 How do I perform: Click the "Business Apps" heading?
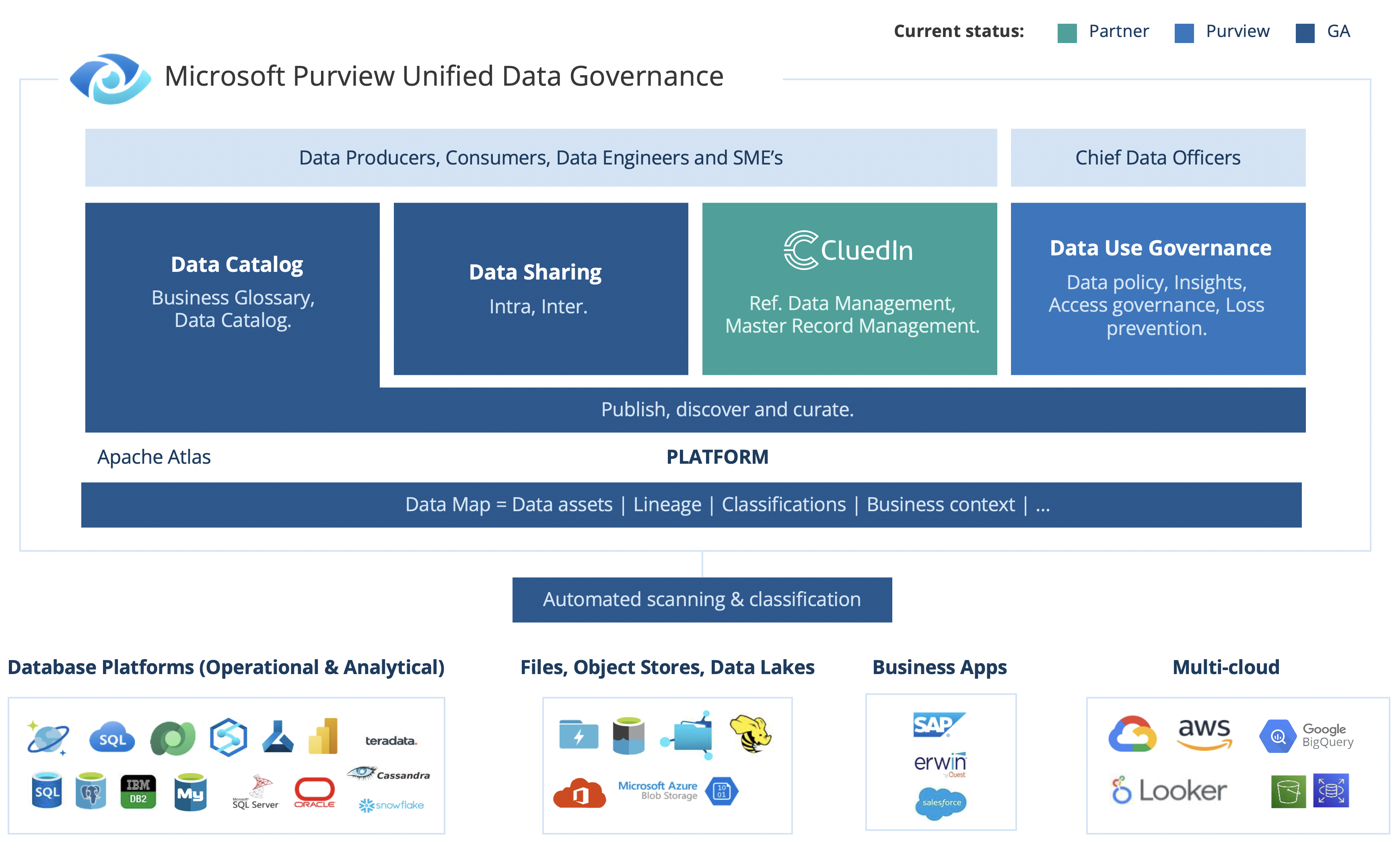coord(940,667)
